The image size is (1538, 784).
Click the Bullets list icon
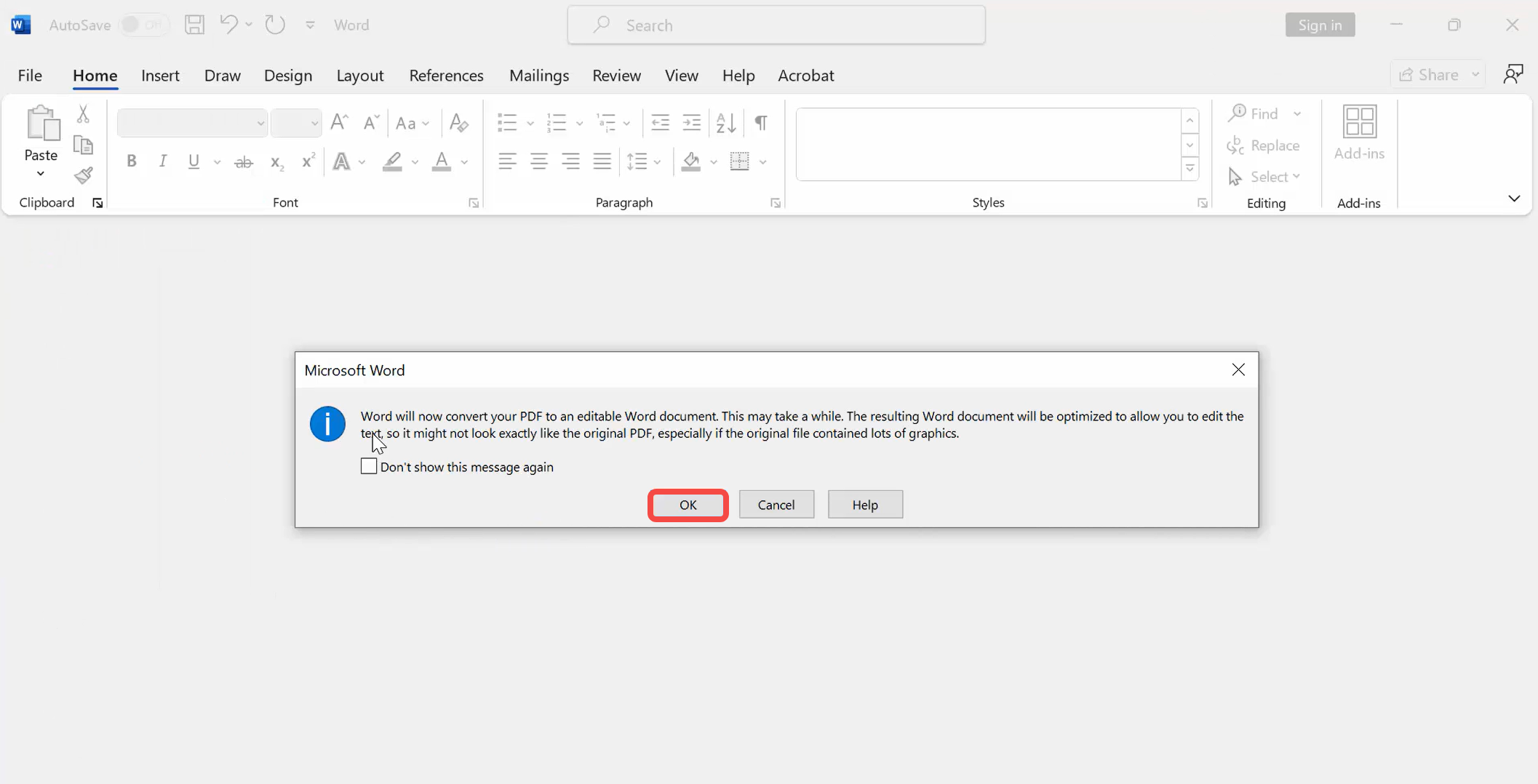[x=507, y=122]
